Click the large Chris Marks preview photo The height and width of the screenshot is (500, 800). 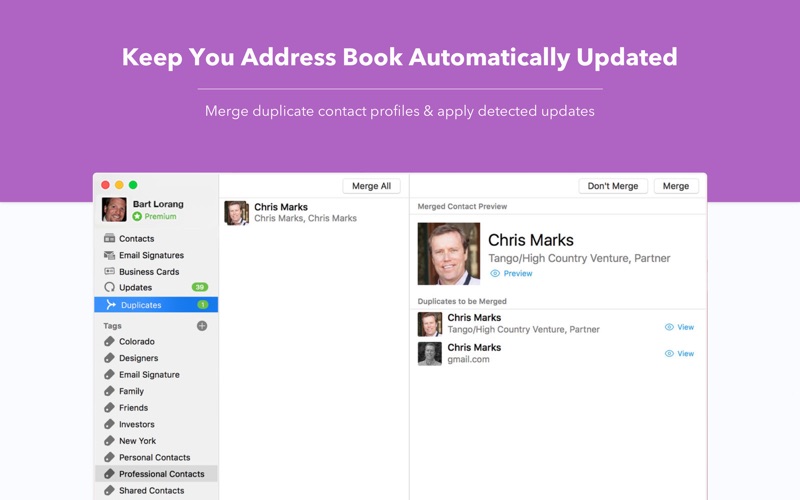449,254
